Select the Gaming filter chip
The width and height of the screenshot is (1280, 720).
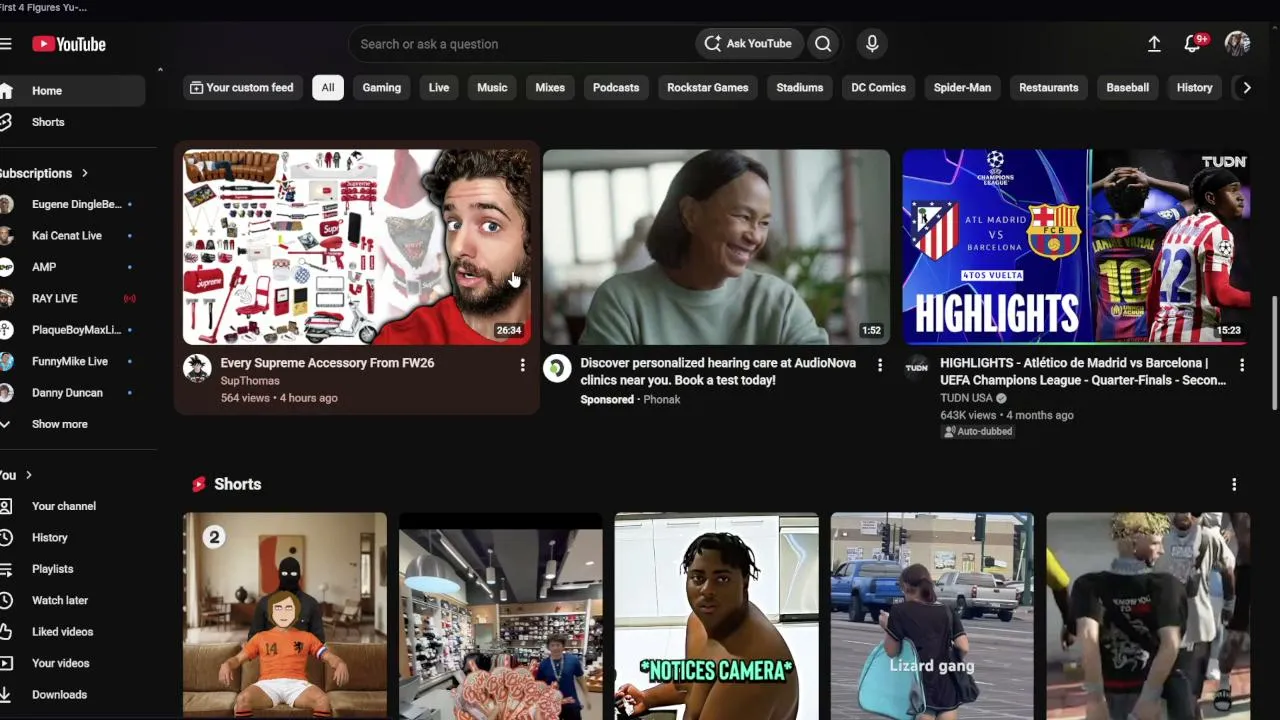click(x=381, y=88)
